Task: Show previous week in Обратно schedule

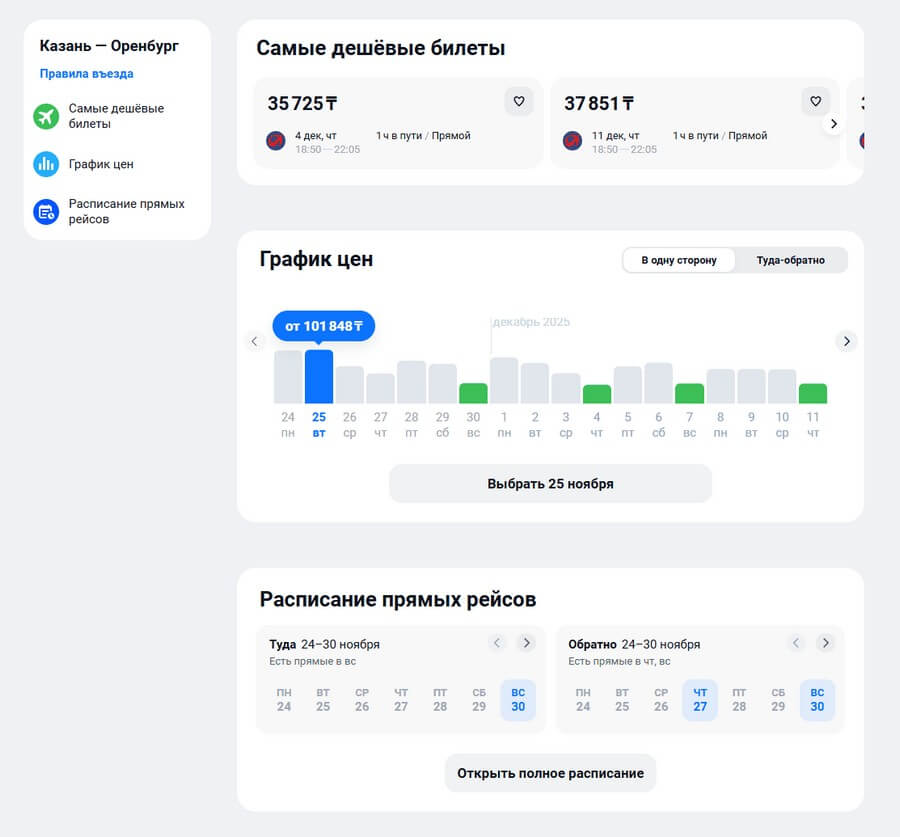Action: click(x=796, y=643)
